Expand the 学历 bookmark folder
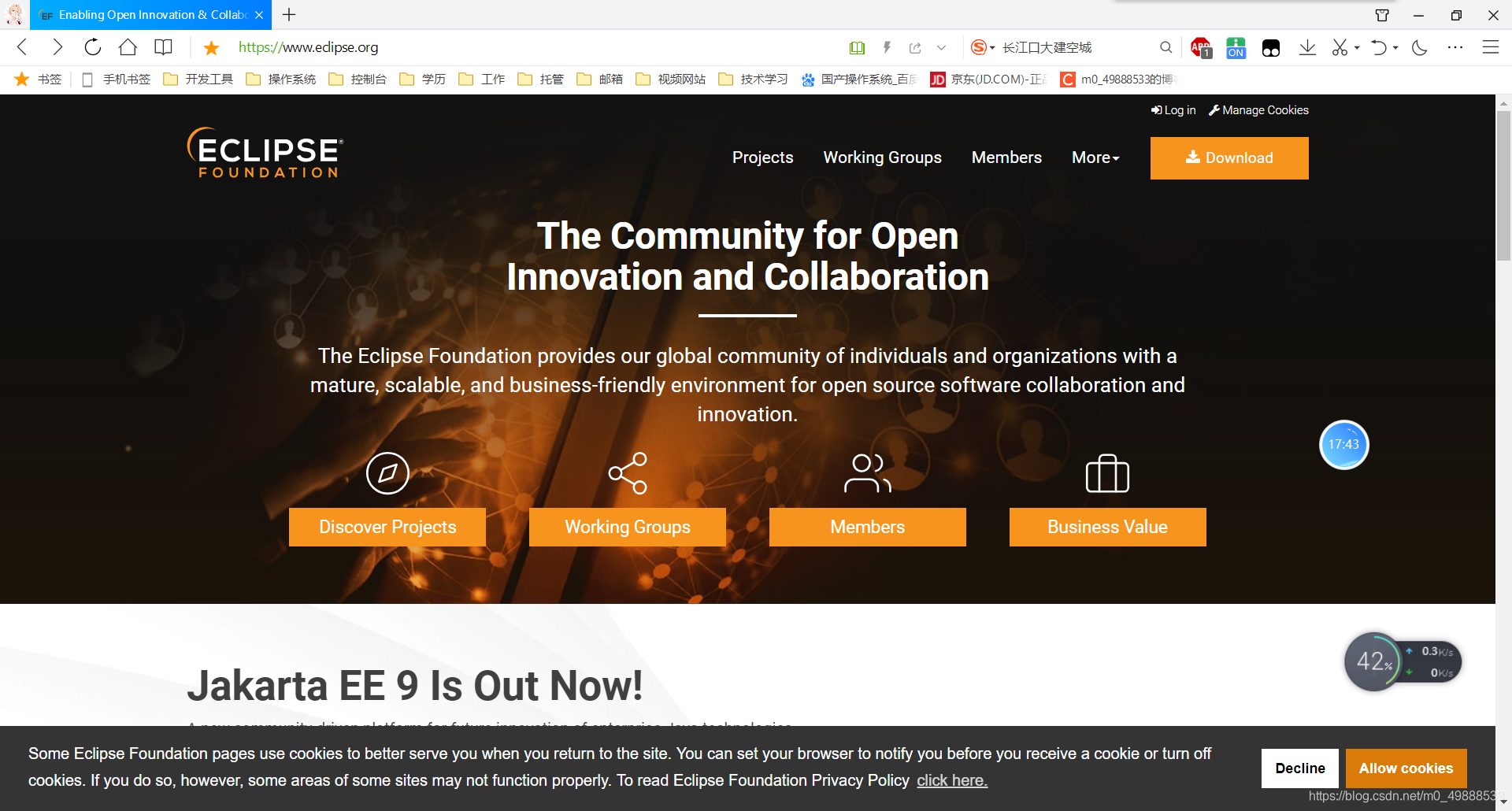Screen dimensions: 1512x811 click(x=423, y=80)
